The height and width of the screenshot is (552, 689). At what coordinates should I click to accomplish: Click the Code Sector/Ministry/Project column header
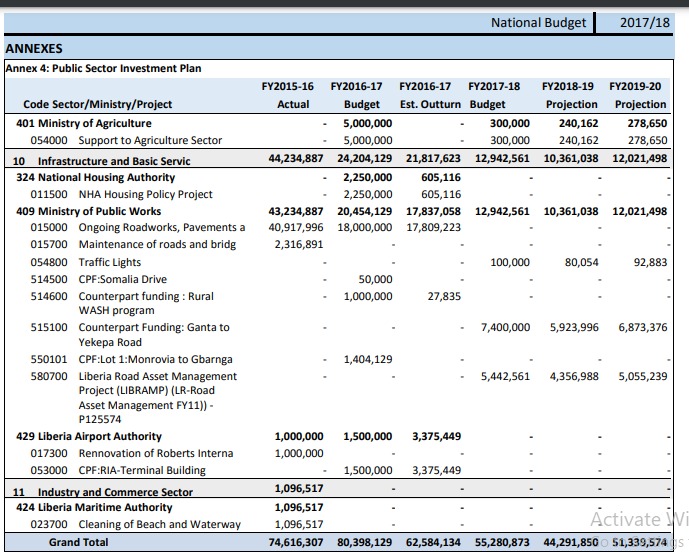pos(97,104)
